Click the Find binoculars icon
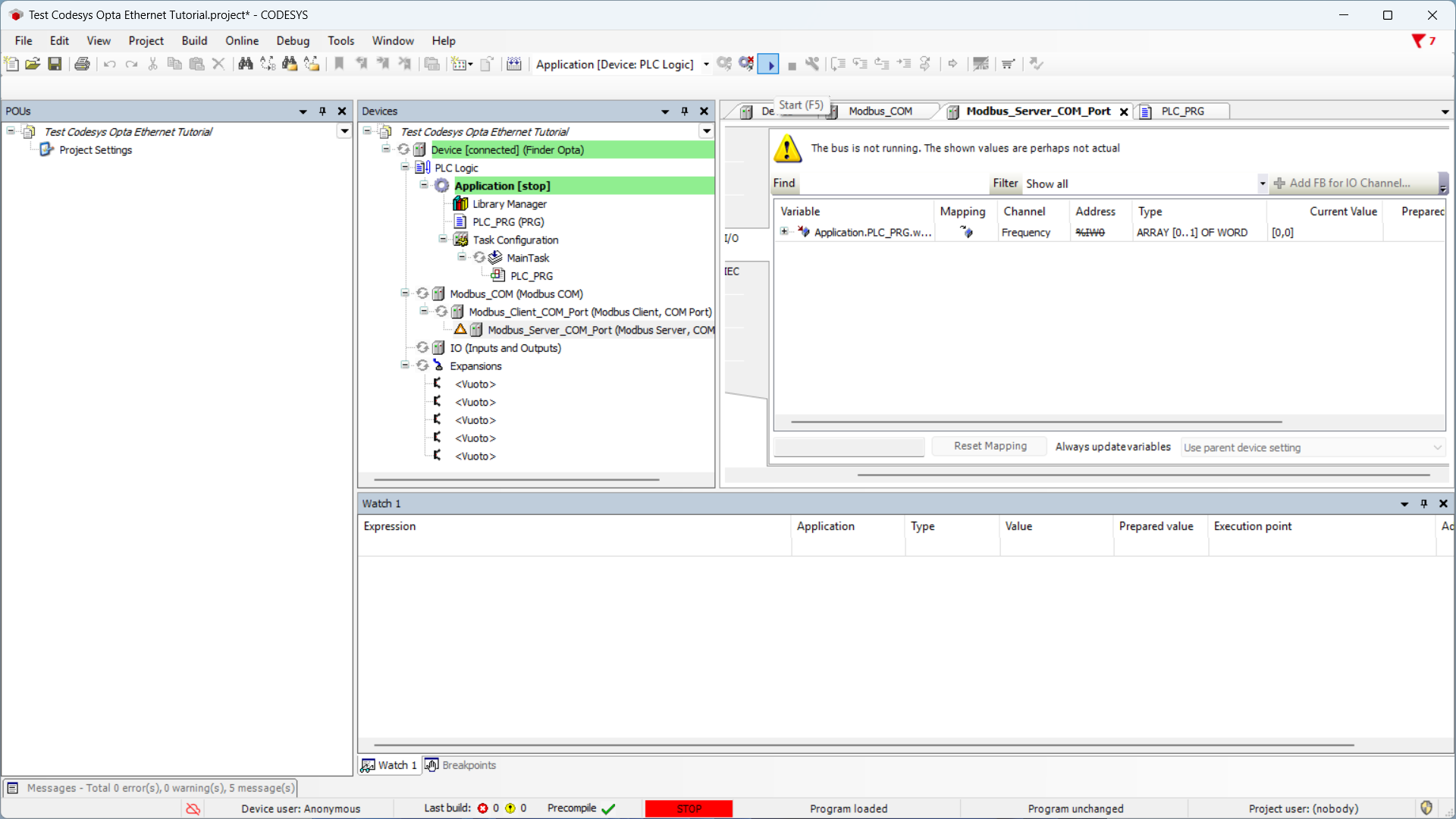The height and width of the screenshot is (819, 1456). coord(245,64)
